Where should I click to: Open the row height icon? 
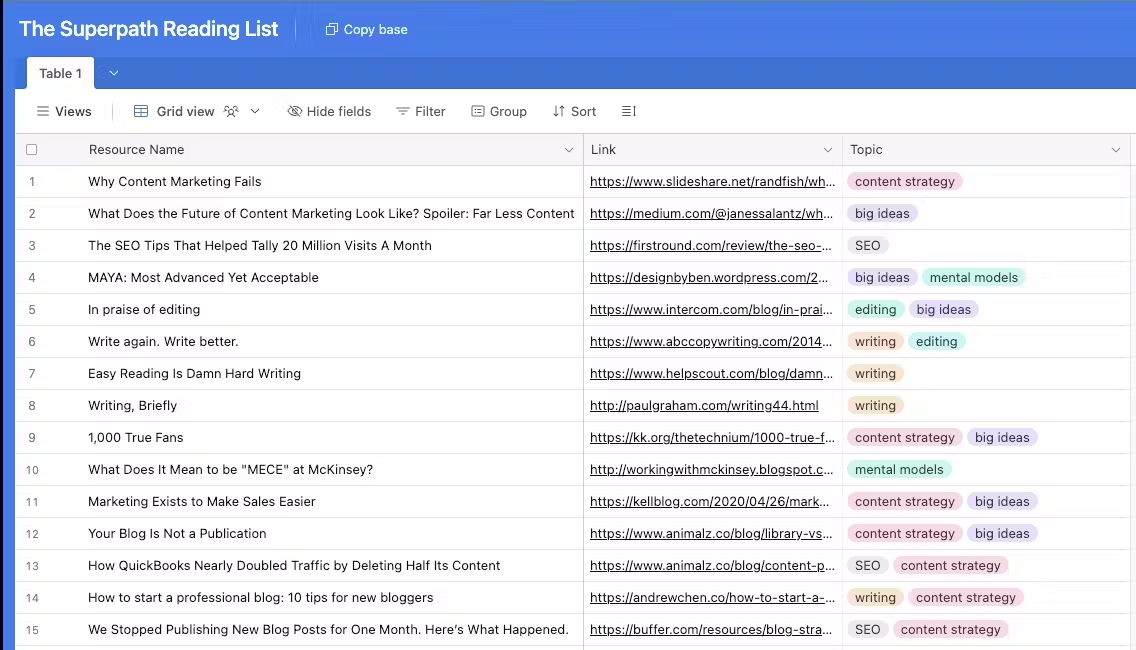point(628,112)
